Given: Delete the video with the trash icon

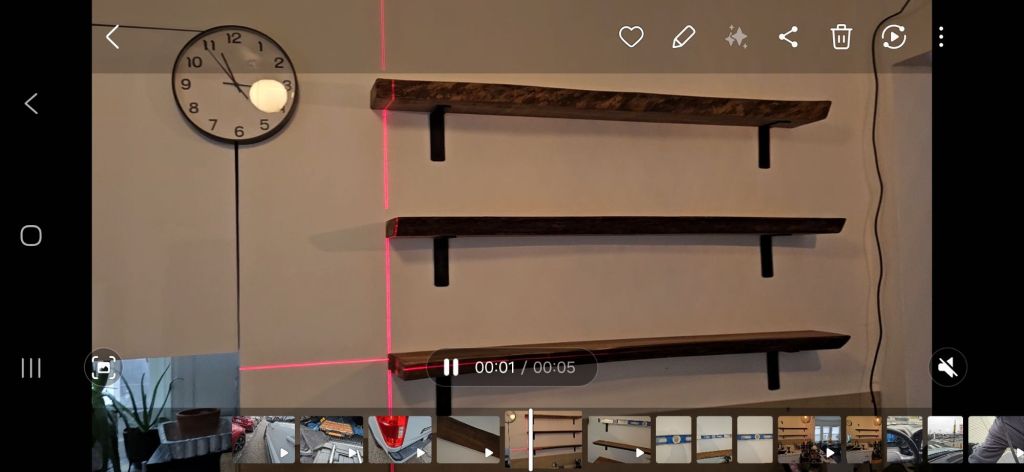Looking at the screenshot, I should [x=841, y=37].
